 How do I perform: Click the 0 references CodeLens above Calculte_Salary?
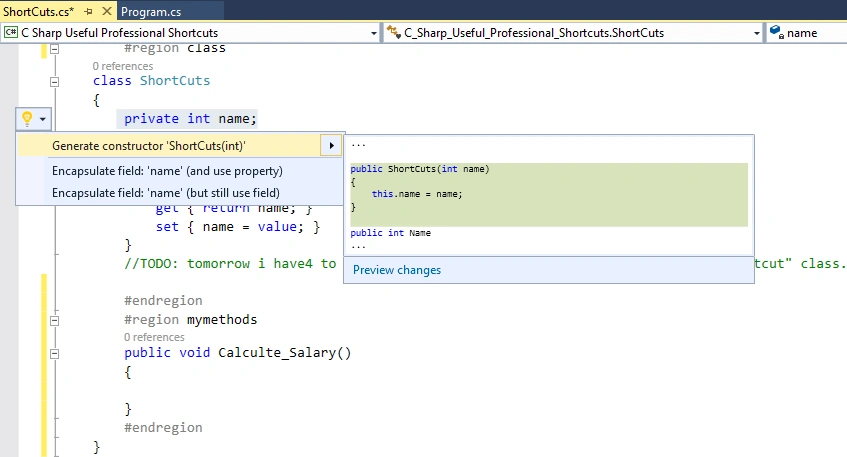(x=154, y=337)
